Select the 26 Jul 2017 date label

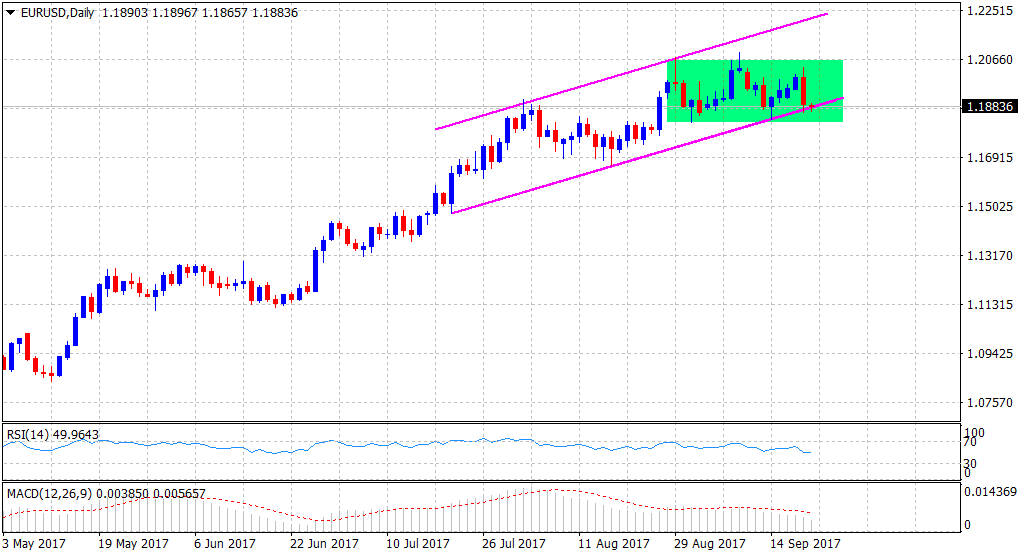tap(514, 543)
